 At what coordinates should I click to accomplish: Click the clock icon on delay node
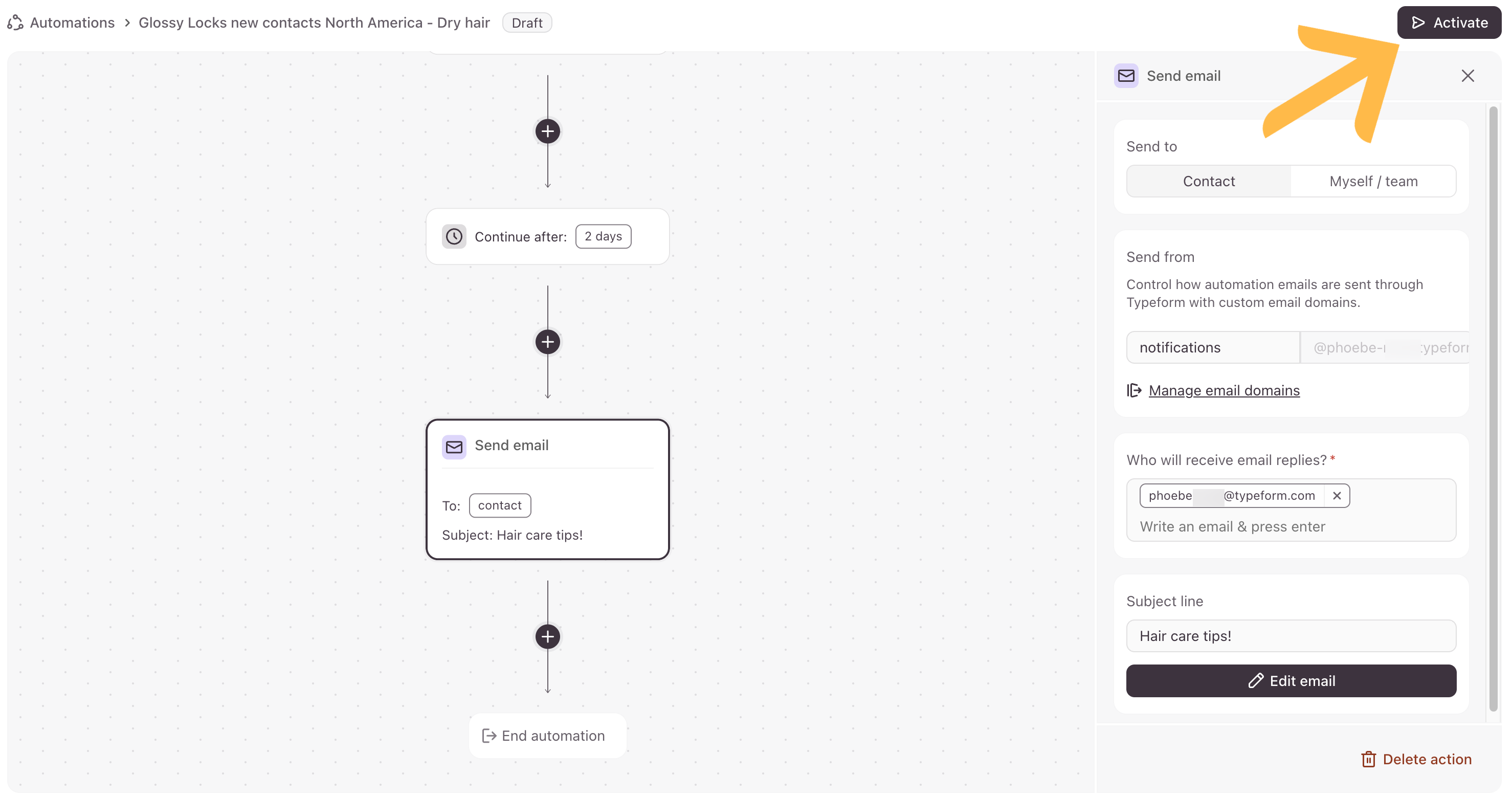click(454, 236)
